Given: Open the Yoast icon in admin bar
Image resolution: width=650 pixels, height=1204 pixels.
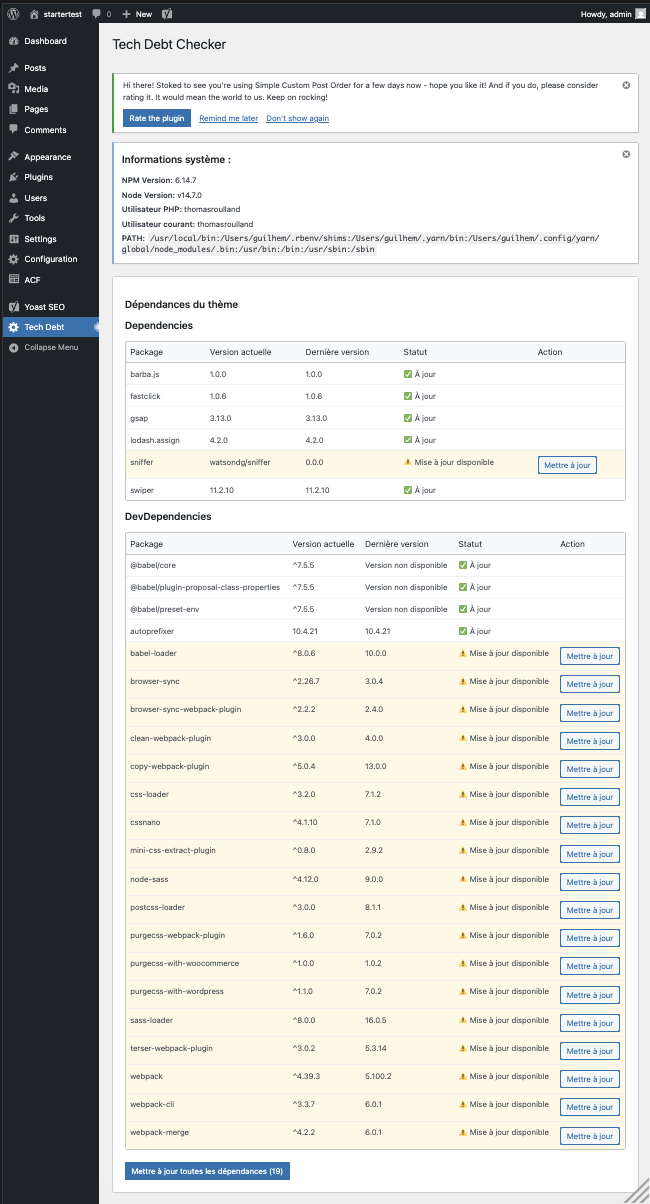Looking at the screenshot, I should click(x=167, y=14).
